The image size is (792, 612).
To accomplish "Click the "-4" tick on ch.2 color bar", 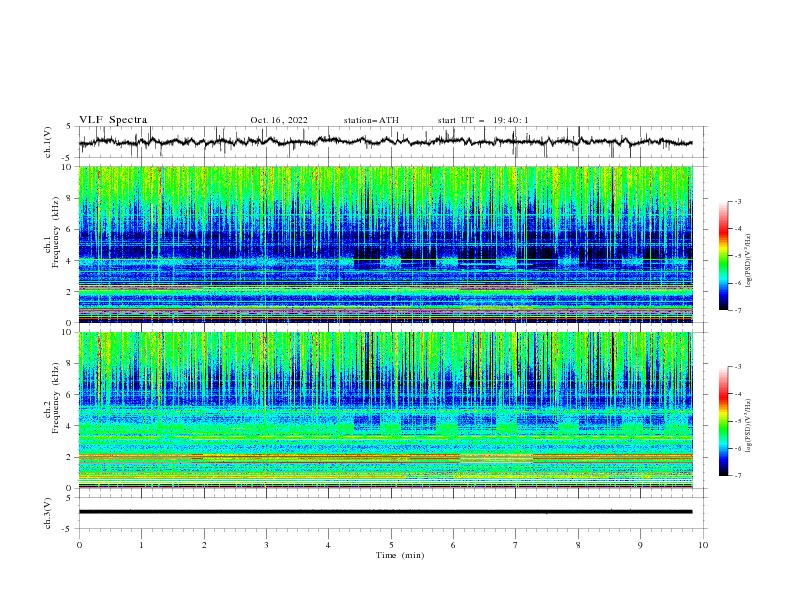I will (x=737, y=394).
